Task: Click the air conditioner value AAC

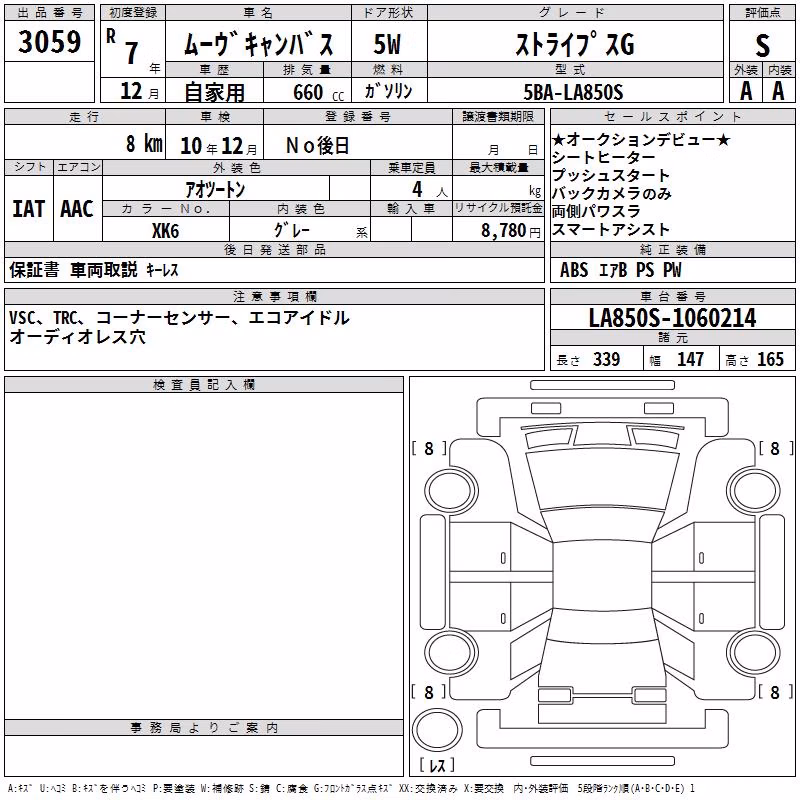Action: point(77,209)
